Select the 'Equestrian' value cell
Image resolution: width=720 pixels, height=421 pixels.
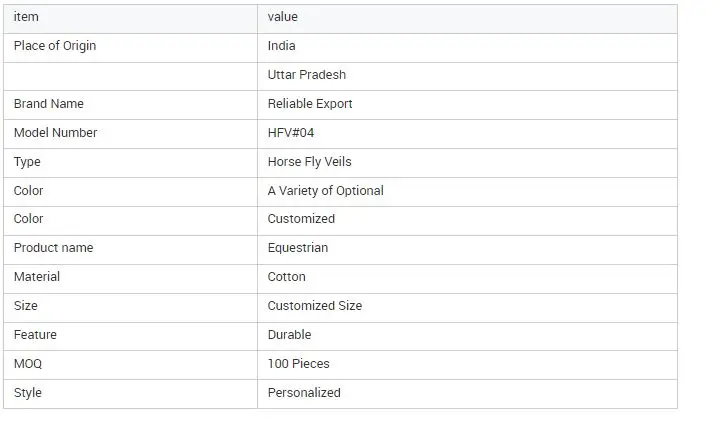coord(298,248)
